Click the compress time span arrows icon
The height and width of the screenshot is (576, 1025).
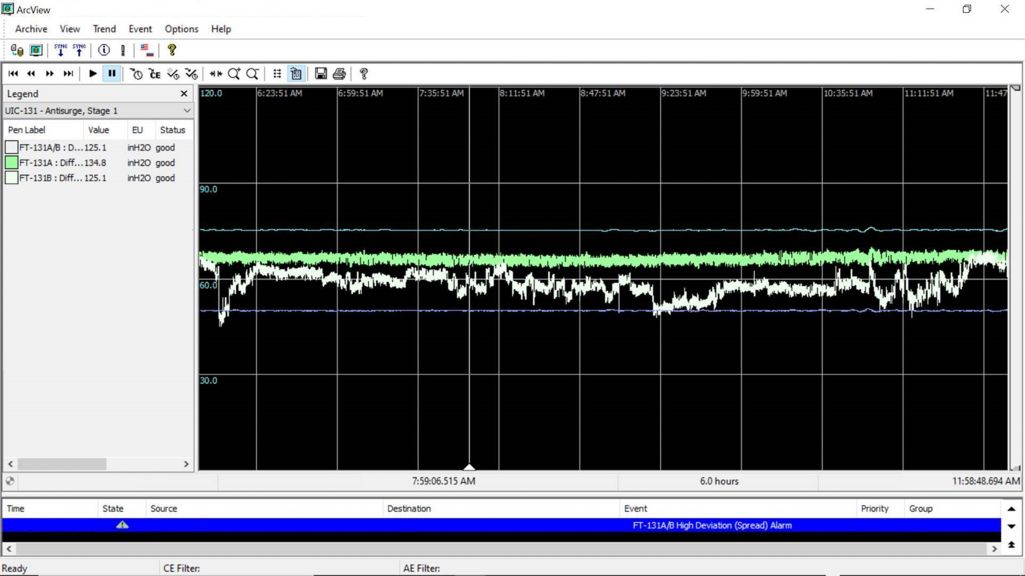[216, 74]
